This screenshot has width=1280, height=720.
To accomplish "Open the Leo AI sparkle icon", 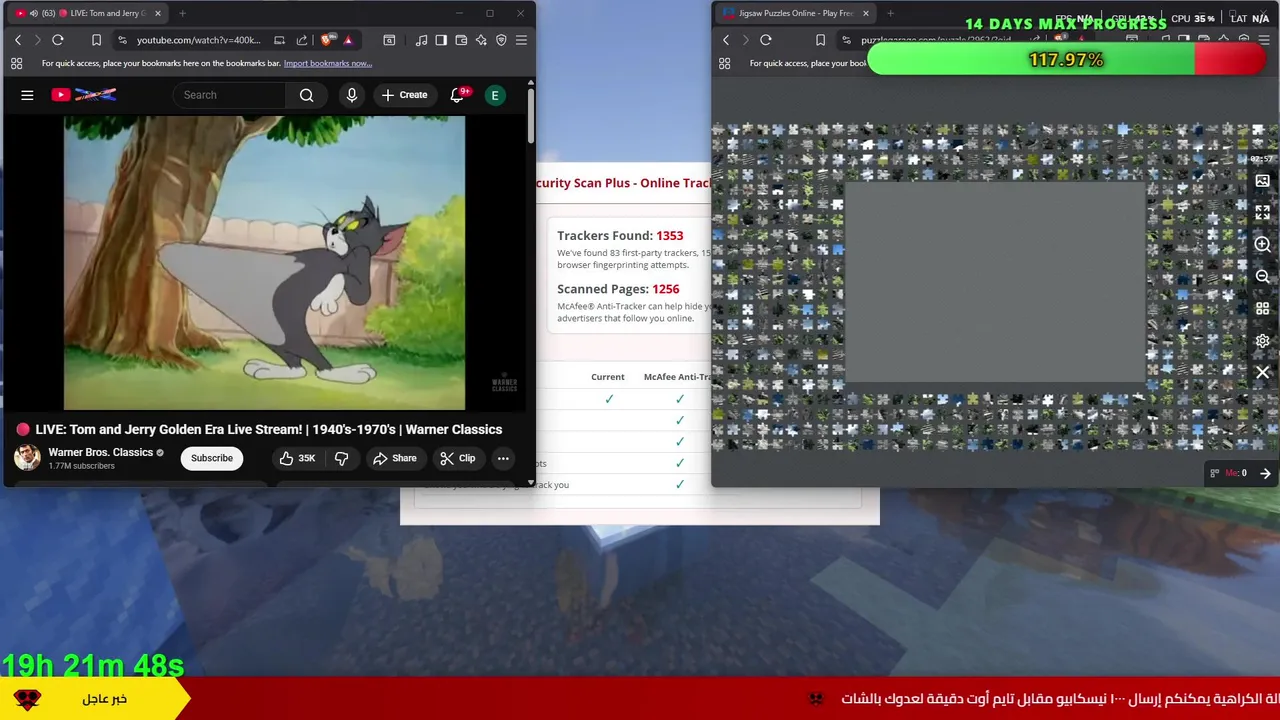I will click(x=481, y=40).
